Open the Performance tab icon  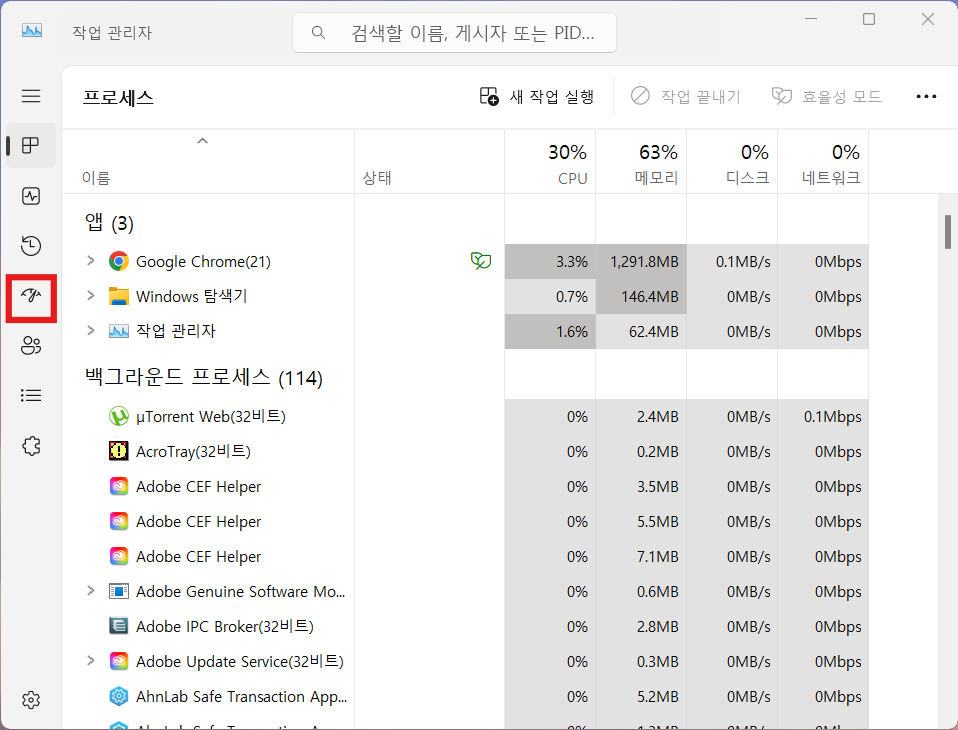click(x=31, y=196)
